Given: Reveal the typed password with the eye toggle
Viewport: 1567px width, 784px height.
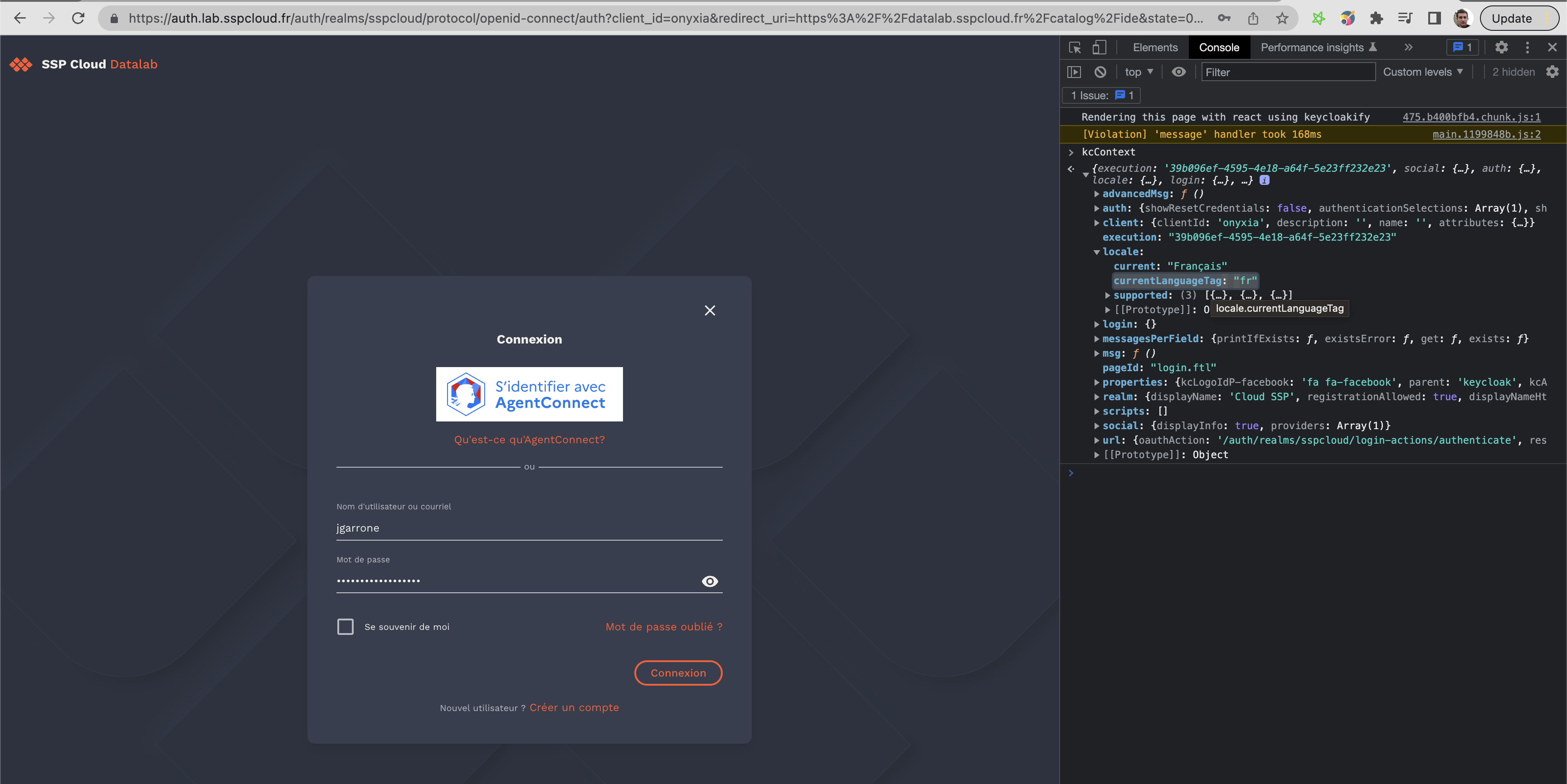Looking at the screenshot, I should point(709,581).
